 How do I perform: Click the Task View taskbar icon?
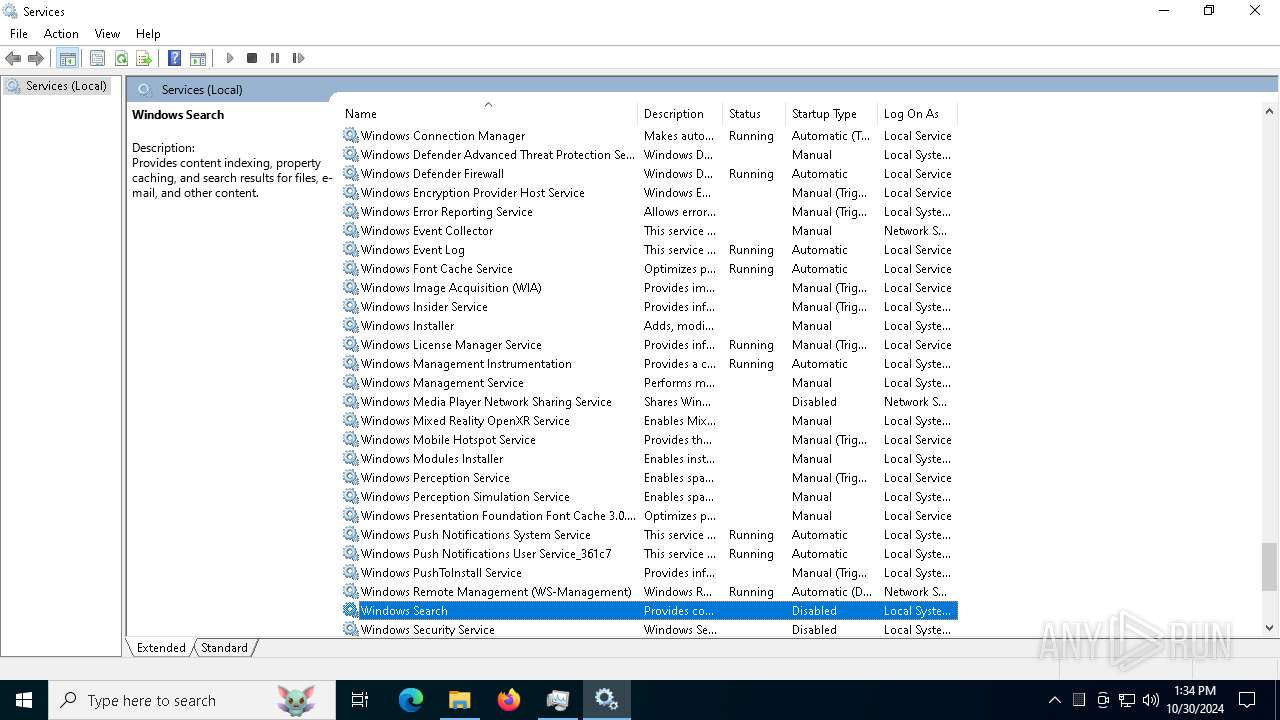(x=360, y=700)
